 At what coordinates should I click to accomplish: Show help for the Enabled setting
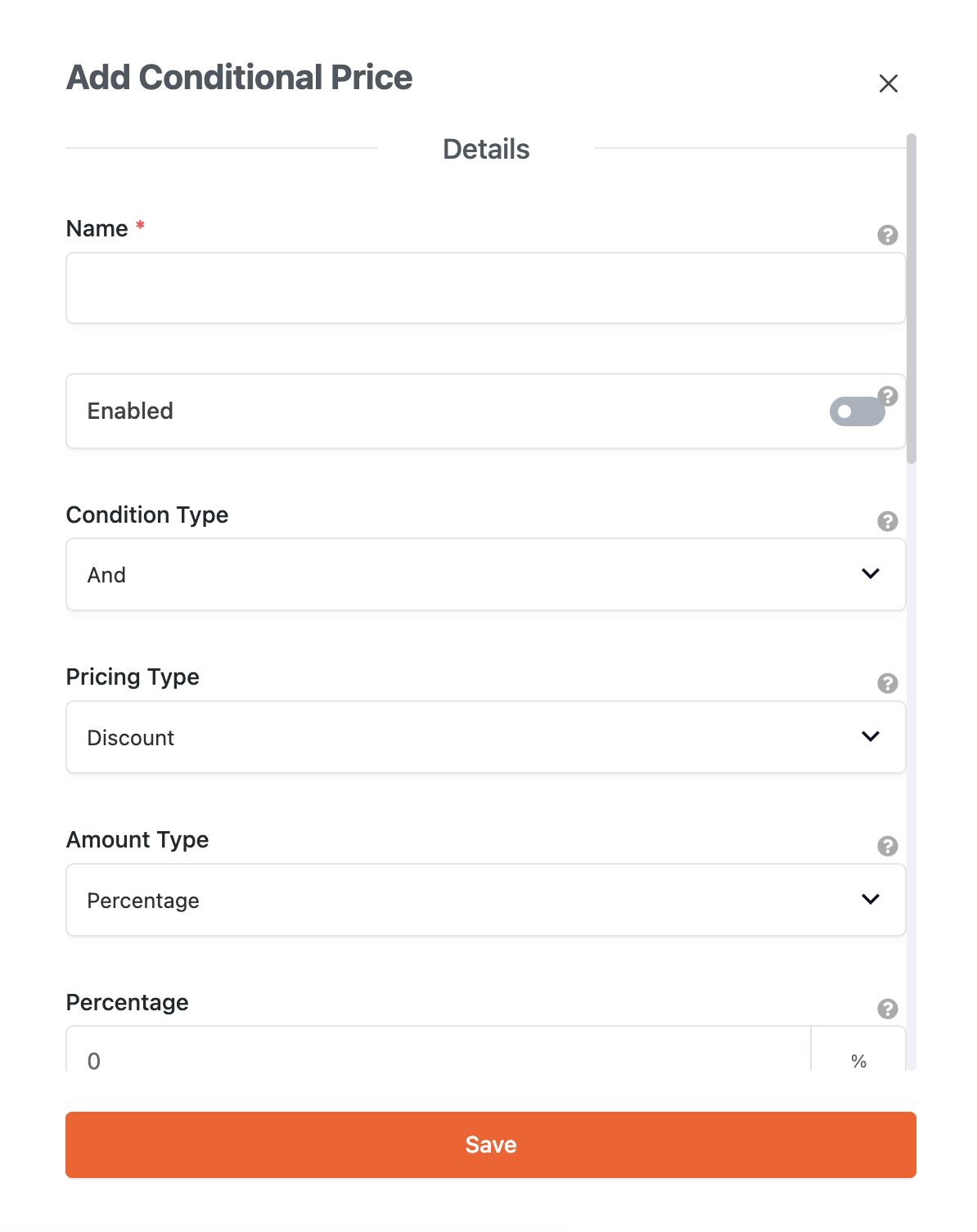coord(888,396)
